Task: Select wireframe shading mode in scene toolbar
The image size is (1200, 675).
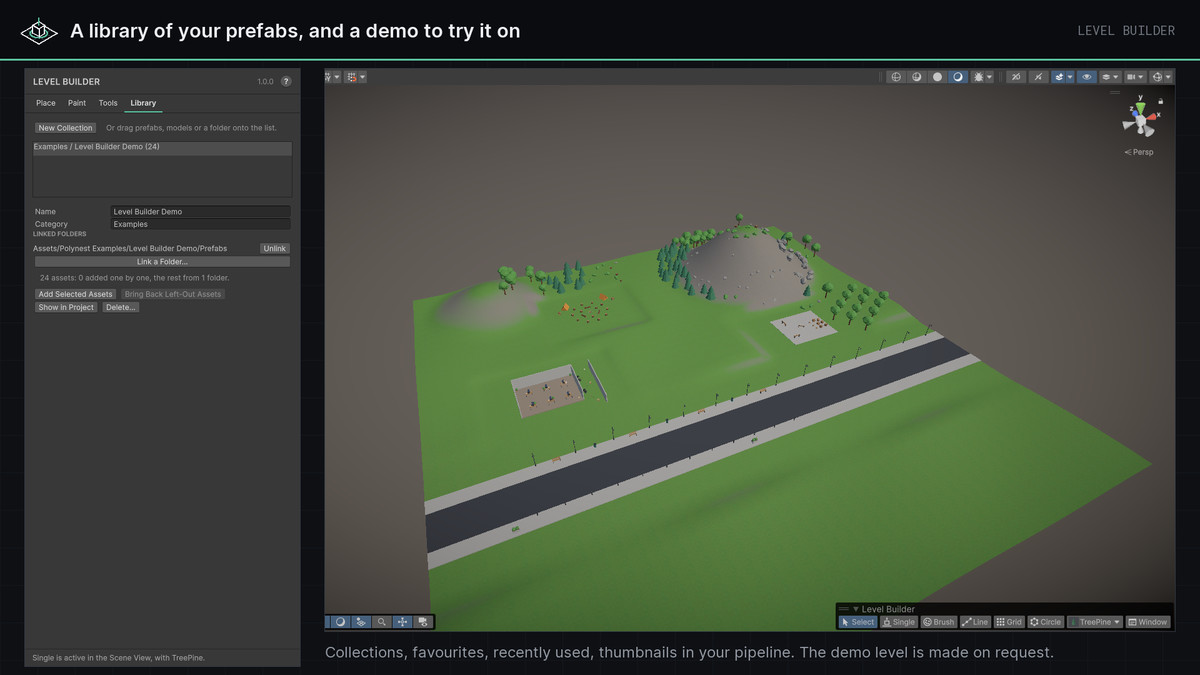Action: (x=896, y=77)
